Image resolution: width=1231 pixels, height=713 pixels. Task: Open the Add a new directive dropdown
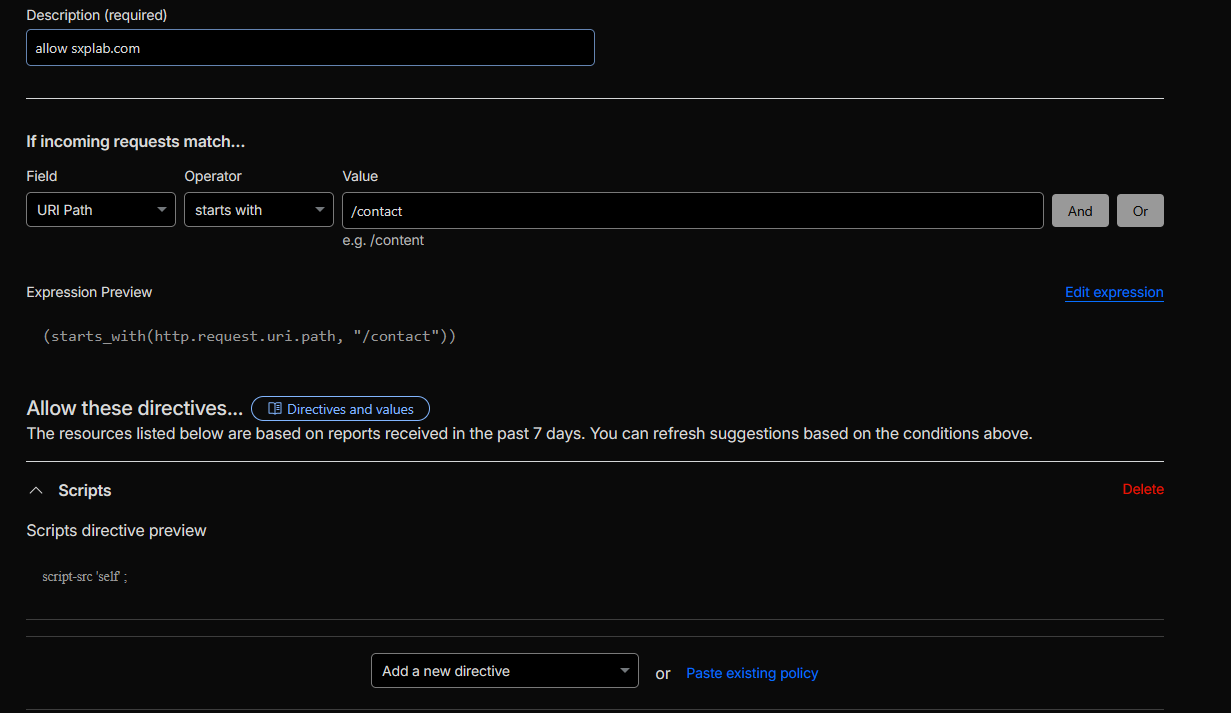point(504,670)
